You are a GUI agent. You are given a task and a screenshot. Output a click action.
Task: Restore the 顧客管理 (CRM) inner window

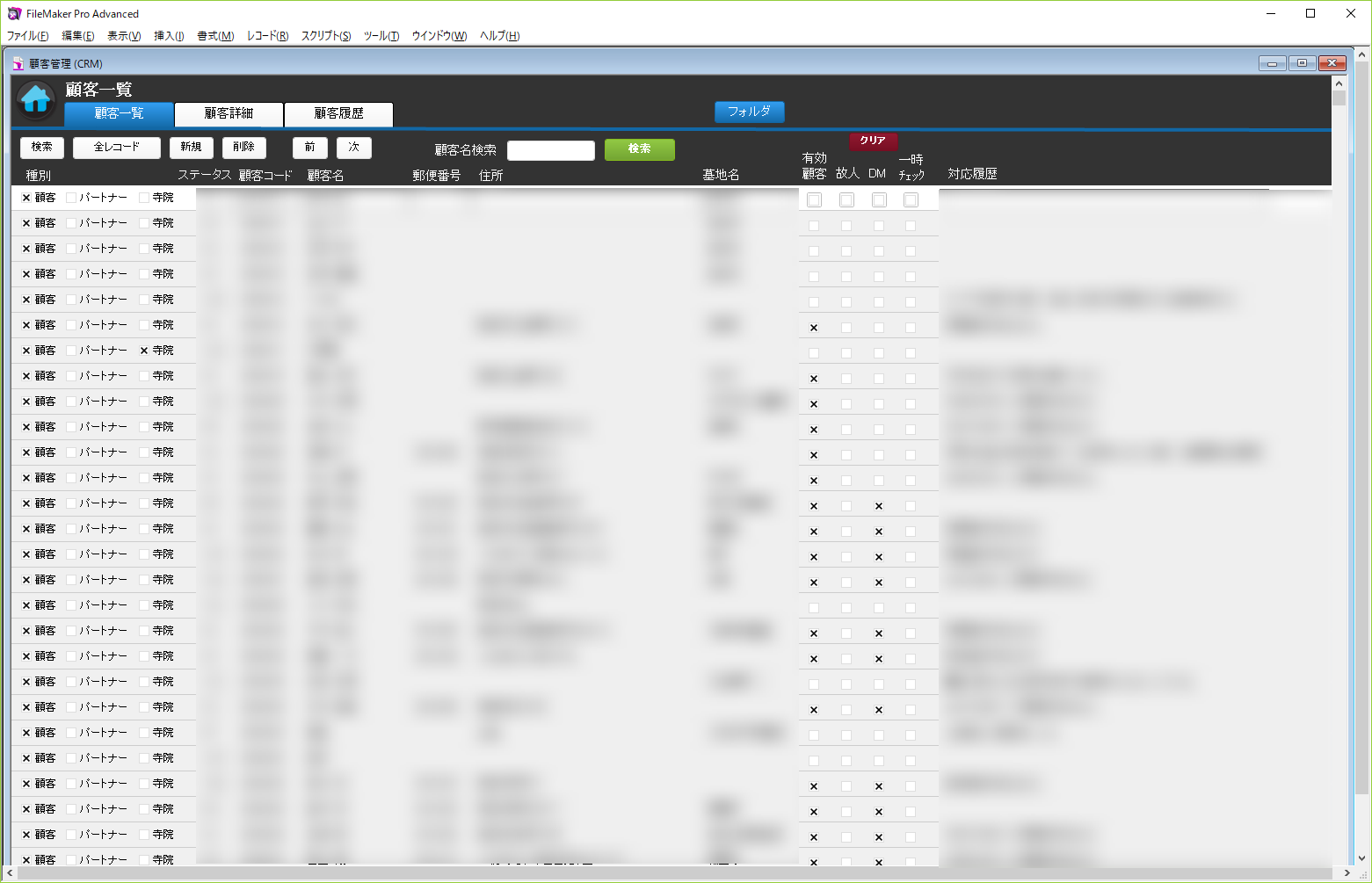click(x=1302, y=63)
